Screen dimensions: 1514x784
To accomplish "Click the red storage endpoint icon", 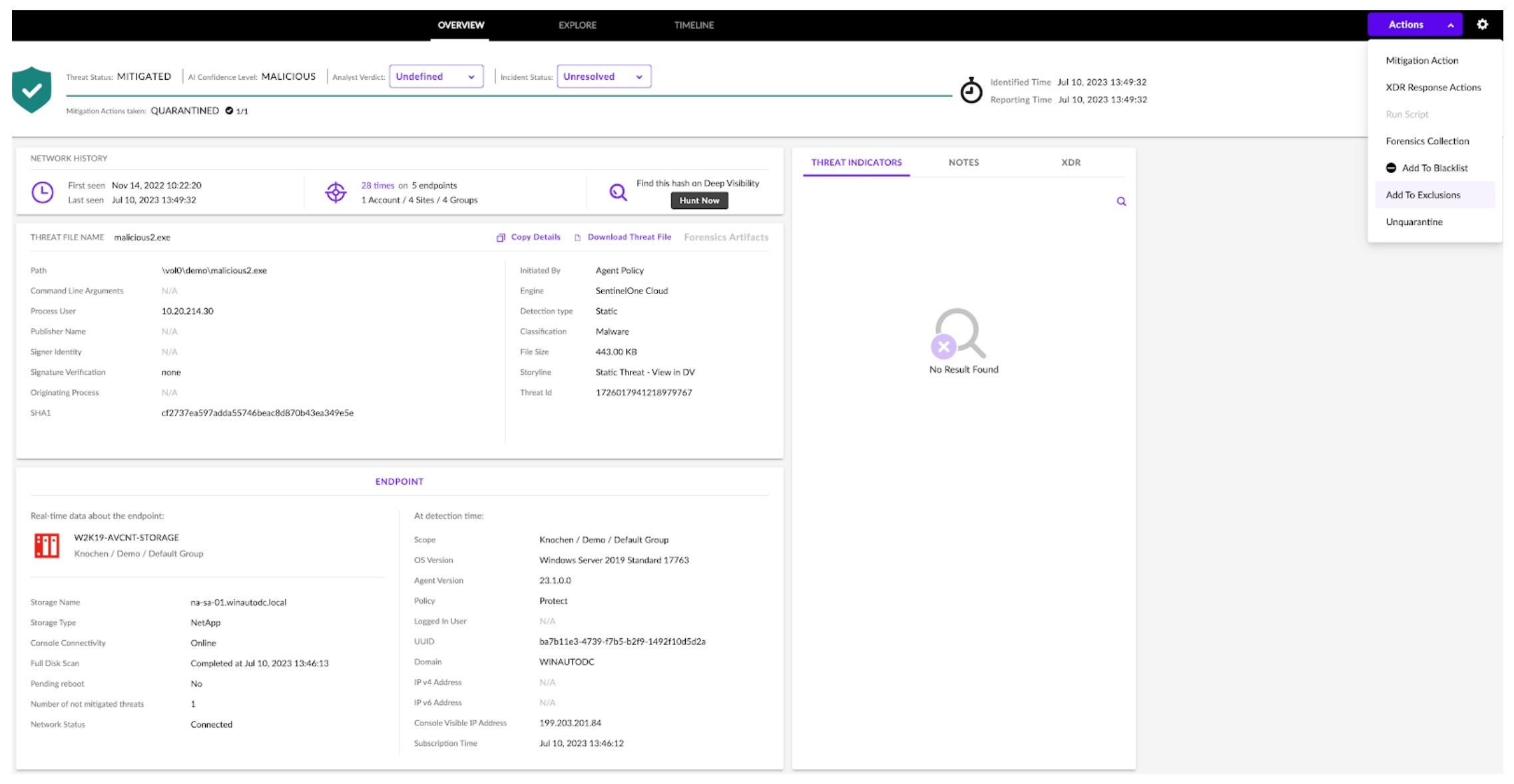I will [x=47, y=546].
